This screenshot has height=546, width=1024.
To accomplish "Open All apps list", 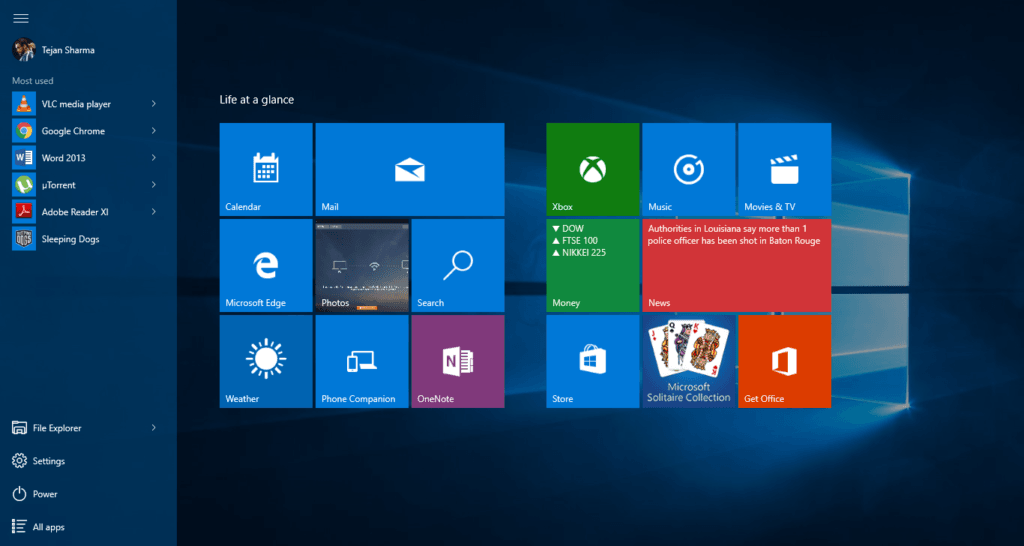I will [47, 527].
